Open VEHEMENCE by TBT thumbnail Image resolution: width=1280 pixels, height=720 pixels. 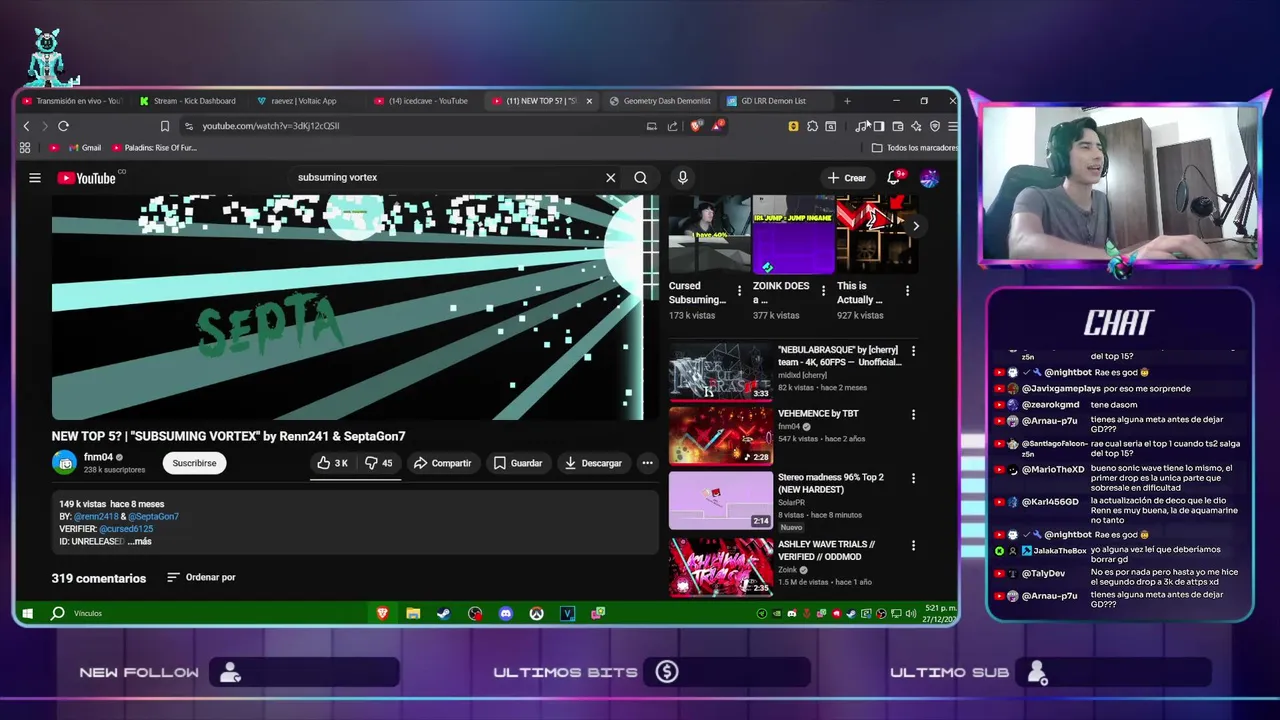point(720,435)
